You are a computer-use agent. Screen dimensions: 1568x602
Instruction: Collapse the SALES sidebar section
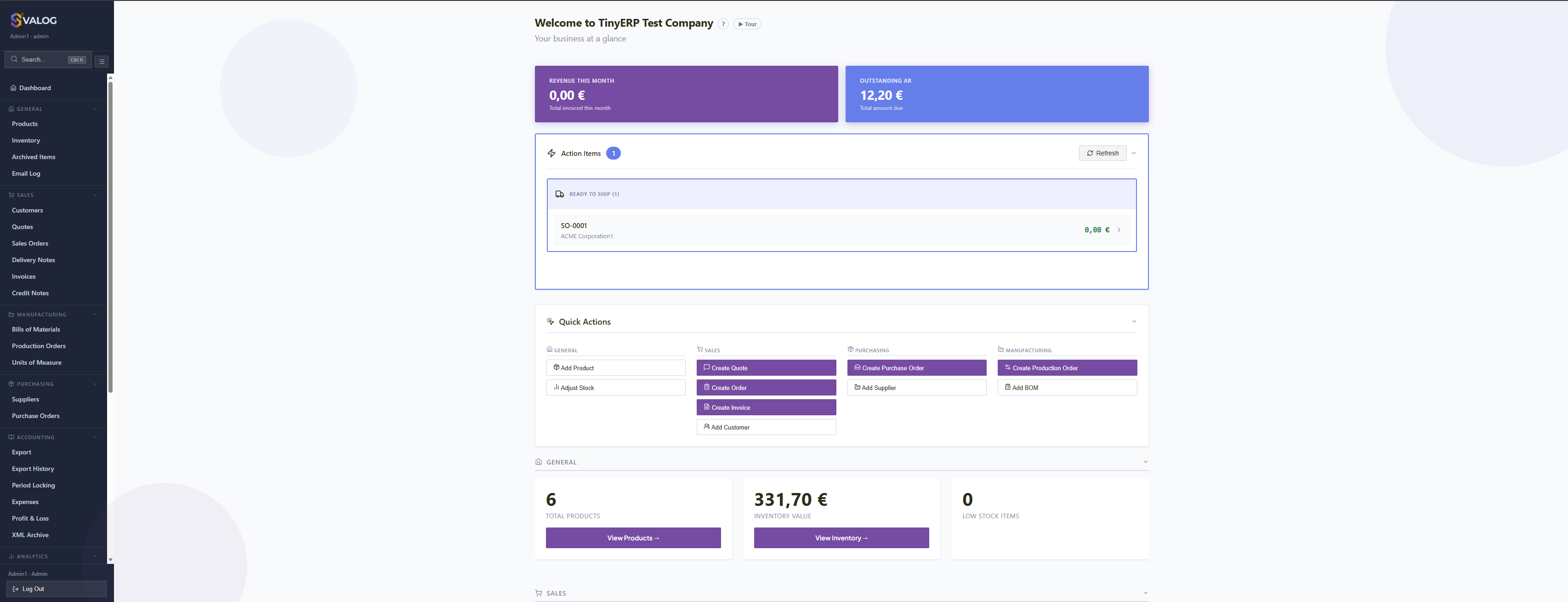(95, 195)
